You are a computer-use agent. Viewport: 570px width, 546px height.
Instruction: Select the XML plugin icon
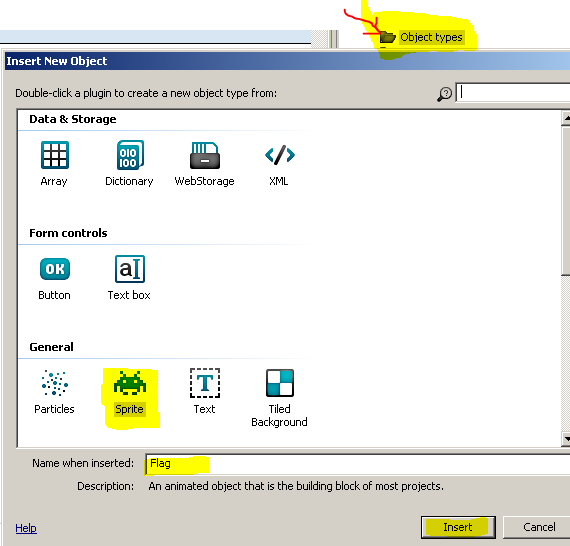(280, 155)
